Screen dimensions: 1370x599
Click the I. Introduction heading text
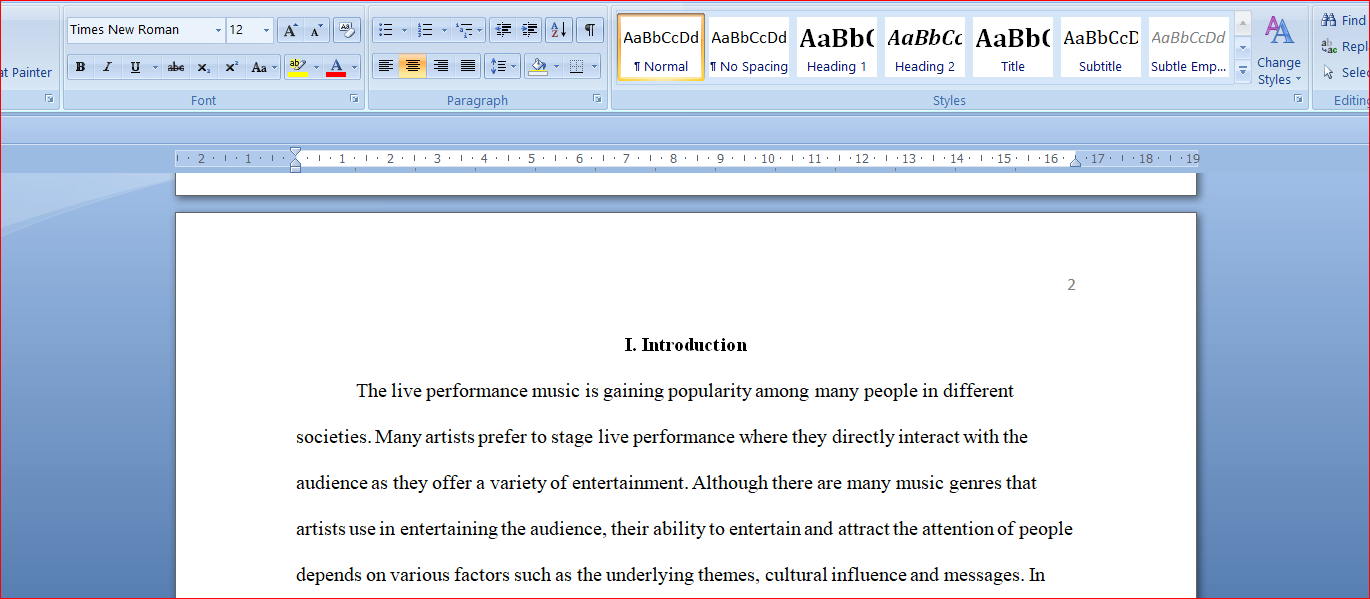686,345
